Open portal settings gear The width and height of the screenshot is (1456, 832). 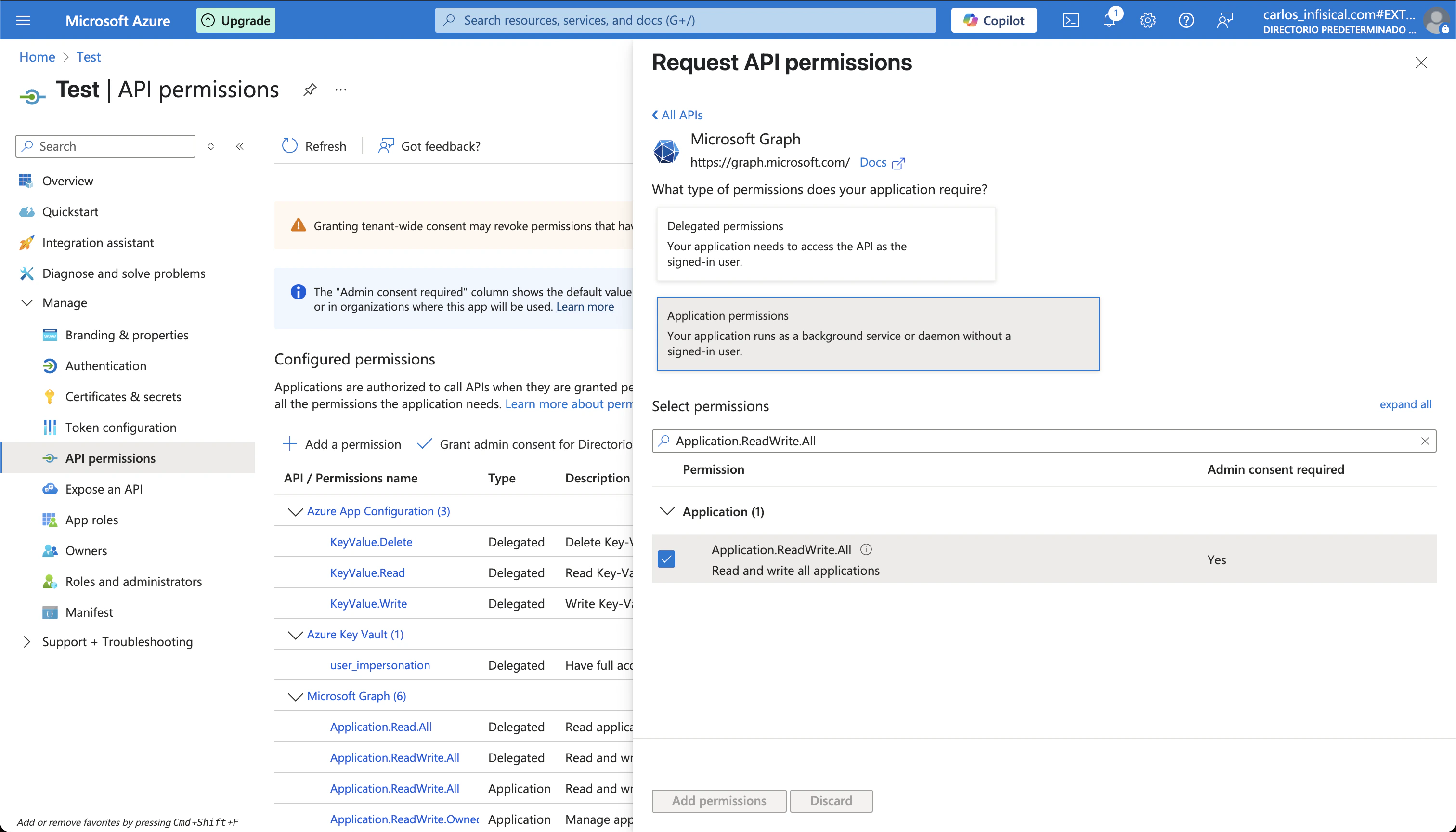point(1147,21)
